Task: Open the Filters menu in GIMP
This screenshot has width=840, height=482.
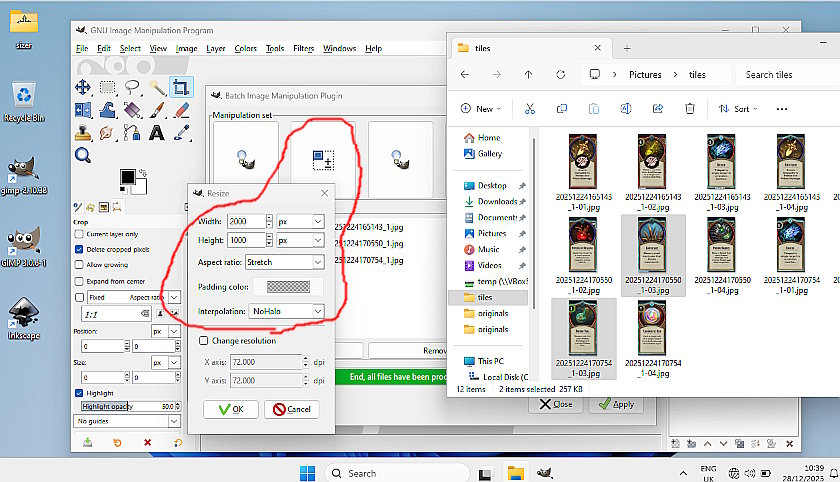Action: 303,48
